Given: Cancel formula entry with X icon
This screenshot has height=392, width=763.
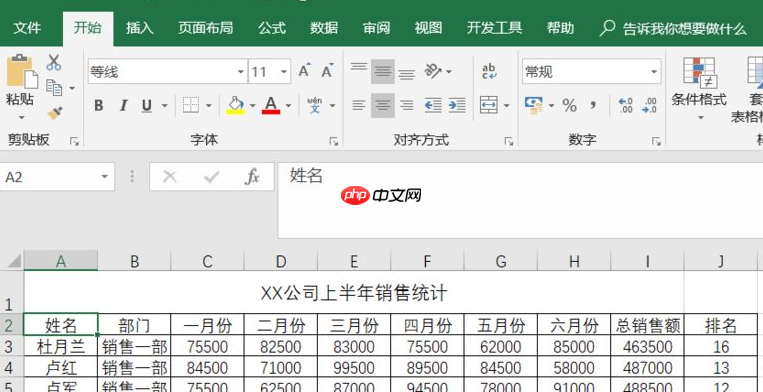Looking at the screenshot, I should point(169,177).
